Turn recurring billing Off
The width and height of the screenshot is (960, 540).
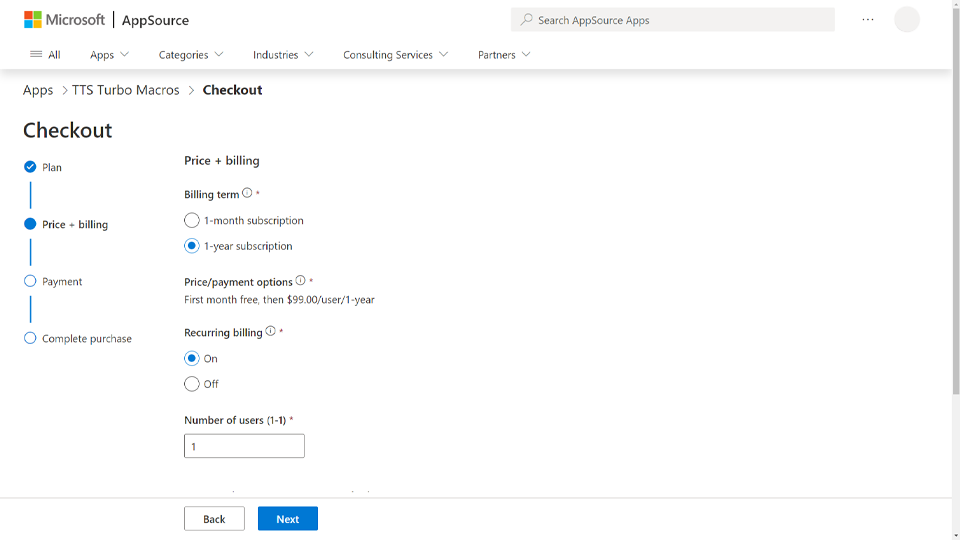pos(192,384)
